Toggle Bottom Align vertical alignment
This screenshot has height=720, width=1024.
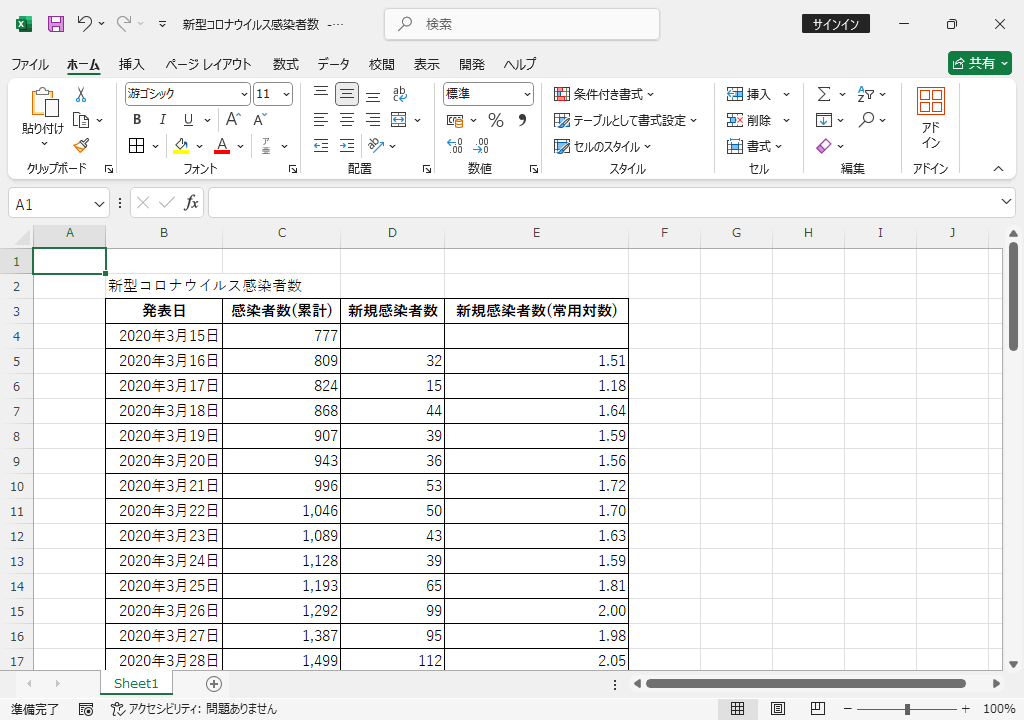click(373, 95)
